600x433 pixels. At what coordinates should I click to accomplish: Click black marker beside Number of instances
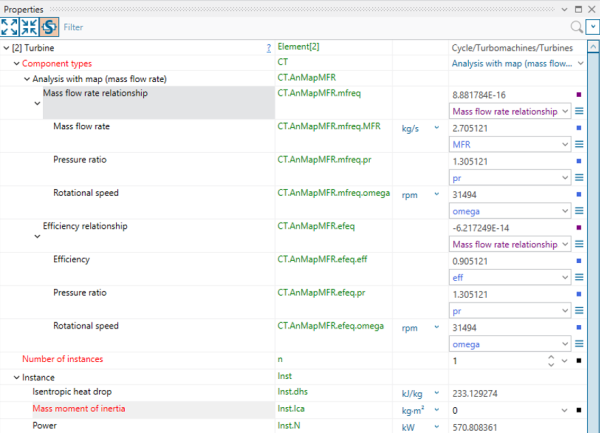579,361
